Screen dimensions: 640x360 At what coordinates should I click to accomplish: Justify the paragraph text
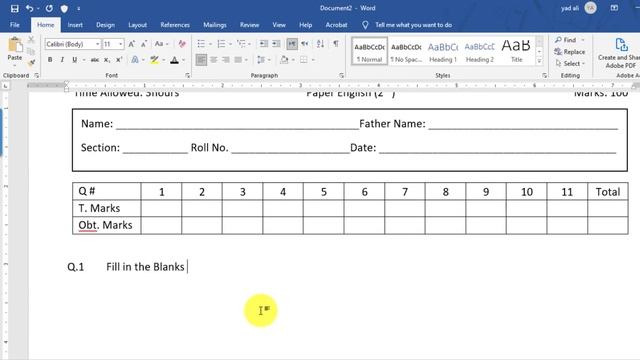tap(238, 60)
